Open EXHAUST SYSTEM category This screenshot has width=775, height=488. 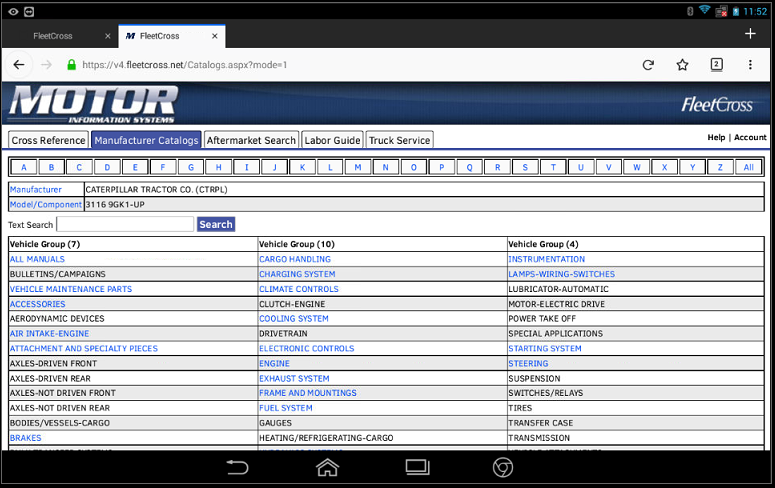click(294, 378)
